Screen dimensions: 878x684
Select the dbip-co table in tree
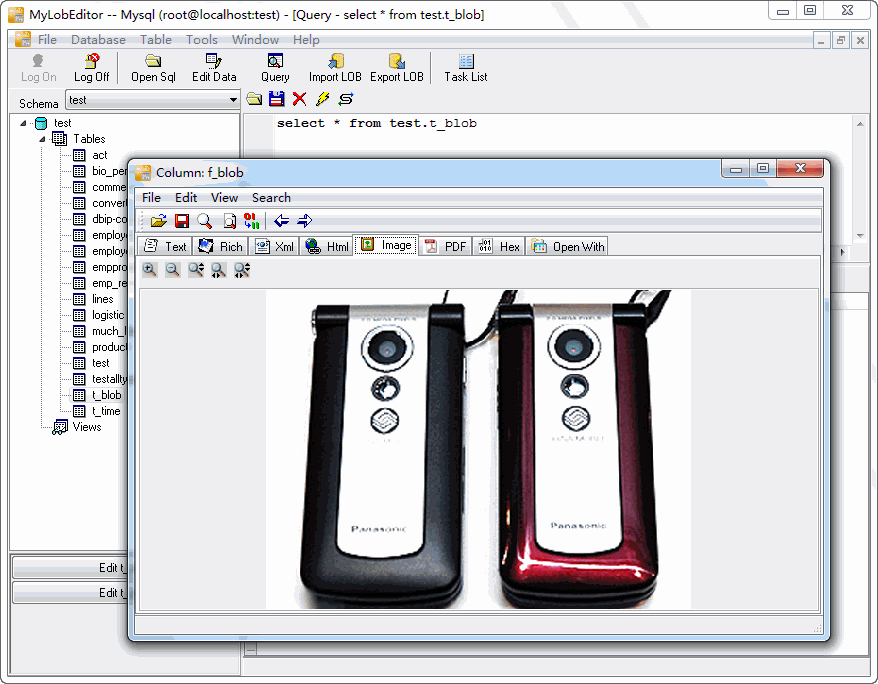coord(109,219)
